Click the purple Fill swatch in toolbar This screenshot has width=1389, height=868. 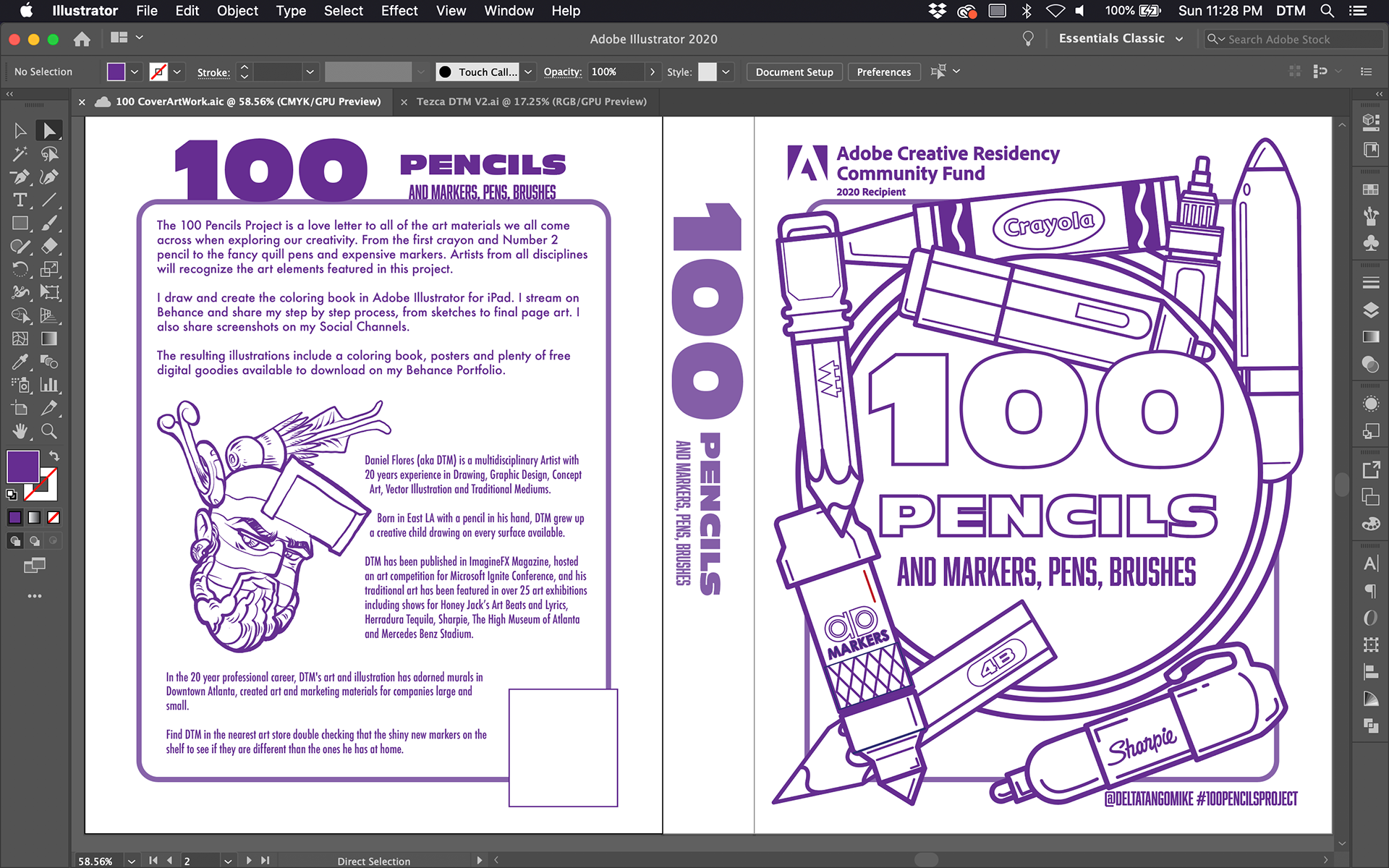tap(22, 467)
